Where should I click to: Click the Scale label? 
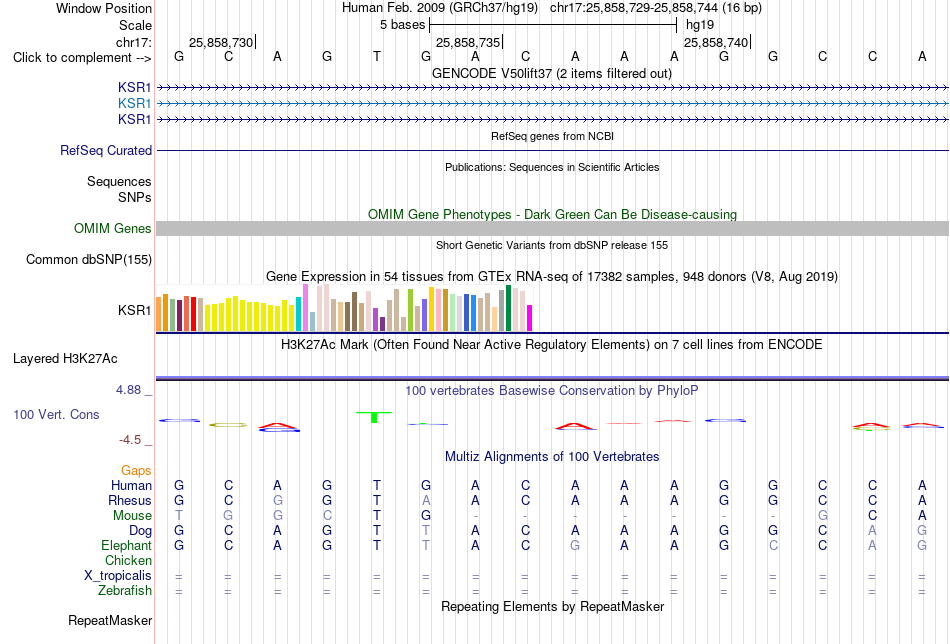(x=135, y=25)
